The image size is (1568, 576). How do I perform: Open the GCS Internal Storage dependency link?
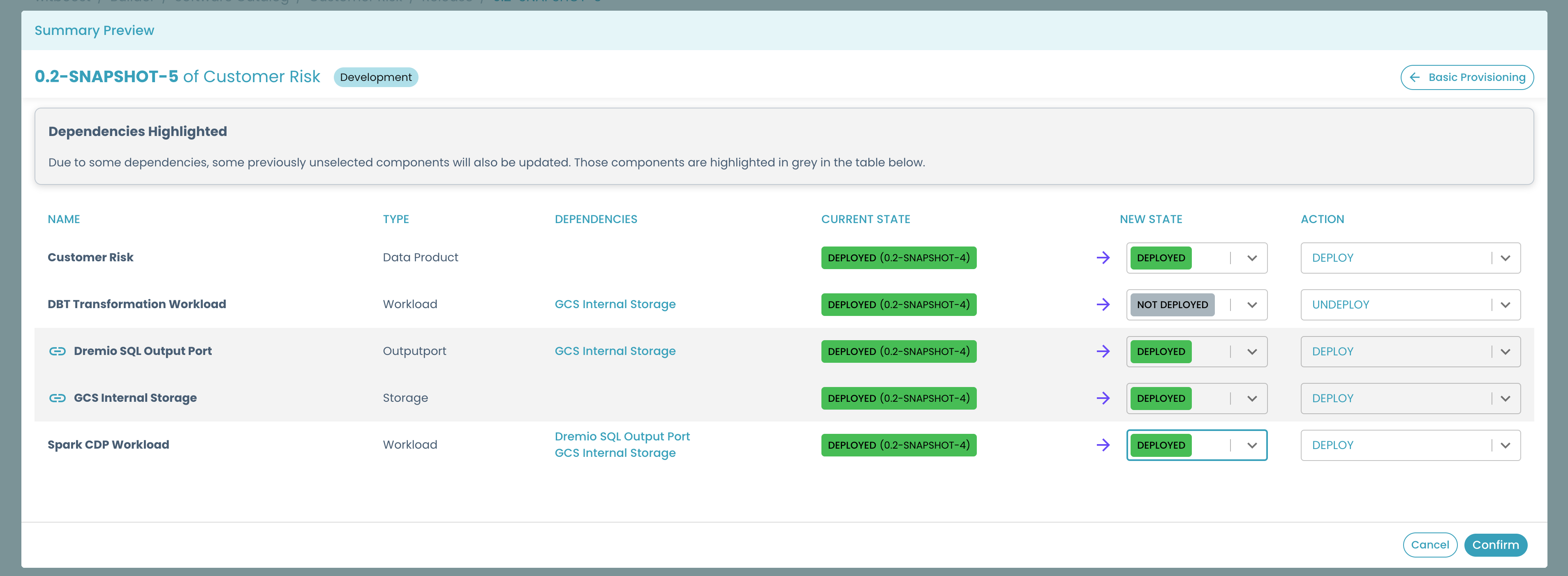[615, 304]
